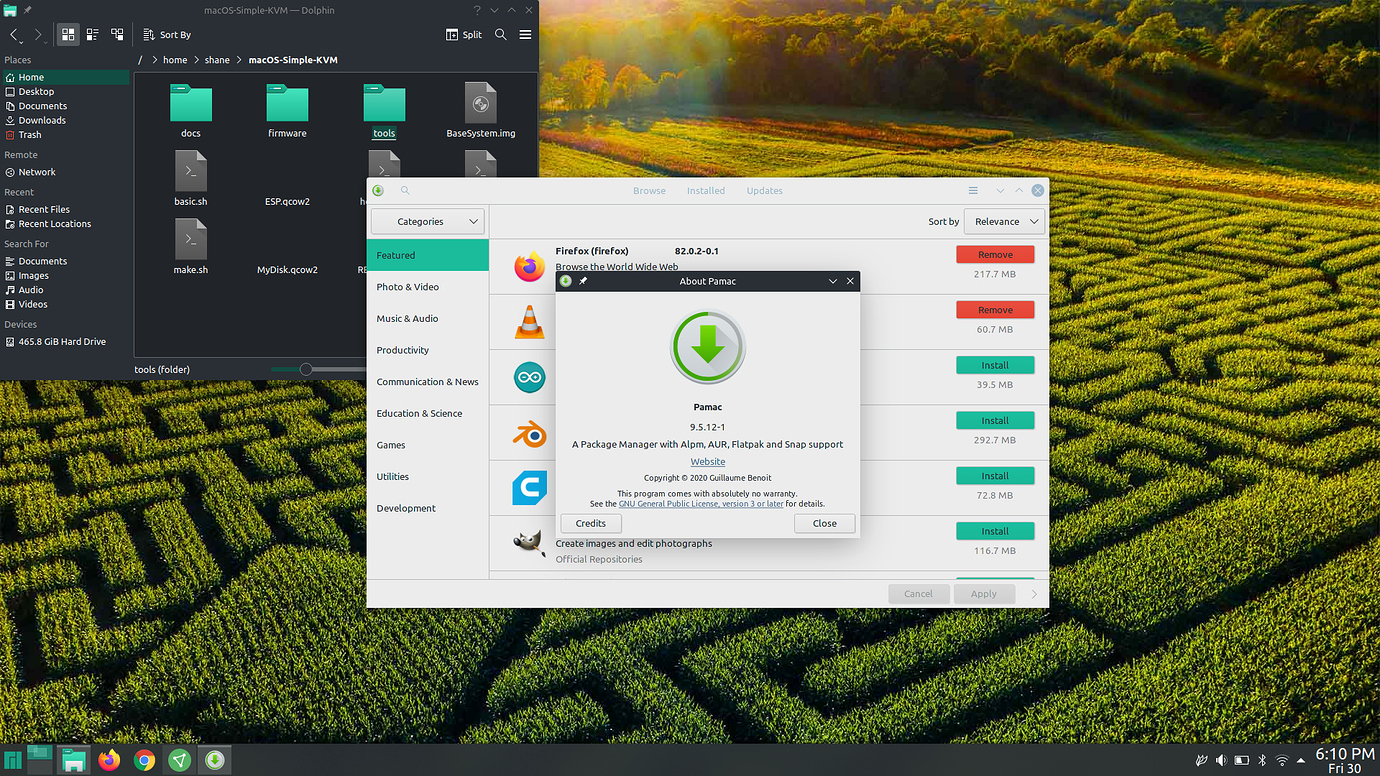Open the Sort By menu in Dolphin
The width and height of the screenshot is (1380, 776).
tap(166, 34)
